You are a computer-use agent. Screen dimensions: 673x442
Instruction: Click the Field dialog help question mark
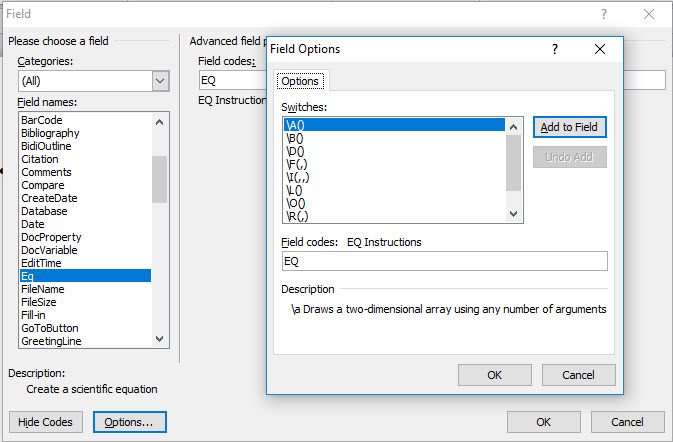coord(604,14)
